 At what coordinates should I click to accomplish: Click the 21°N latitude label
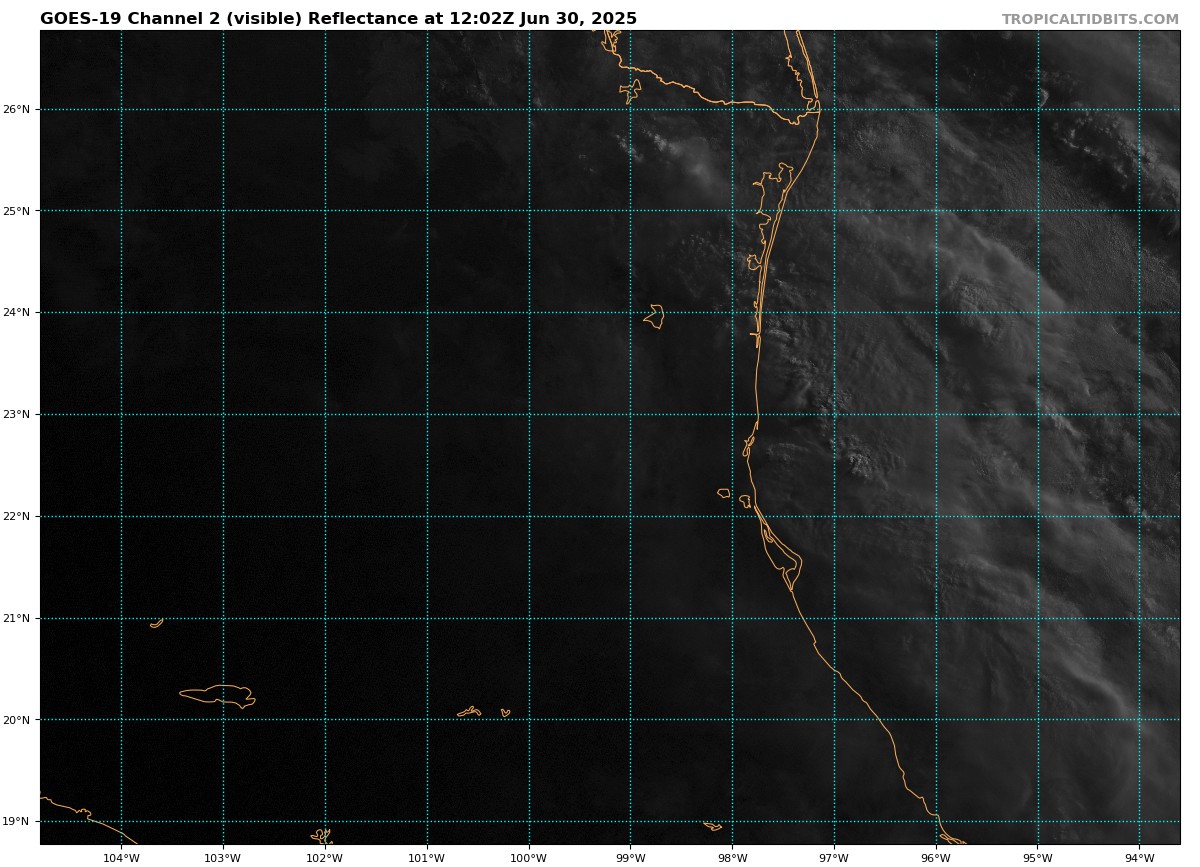point(18,618)
